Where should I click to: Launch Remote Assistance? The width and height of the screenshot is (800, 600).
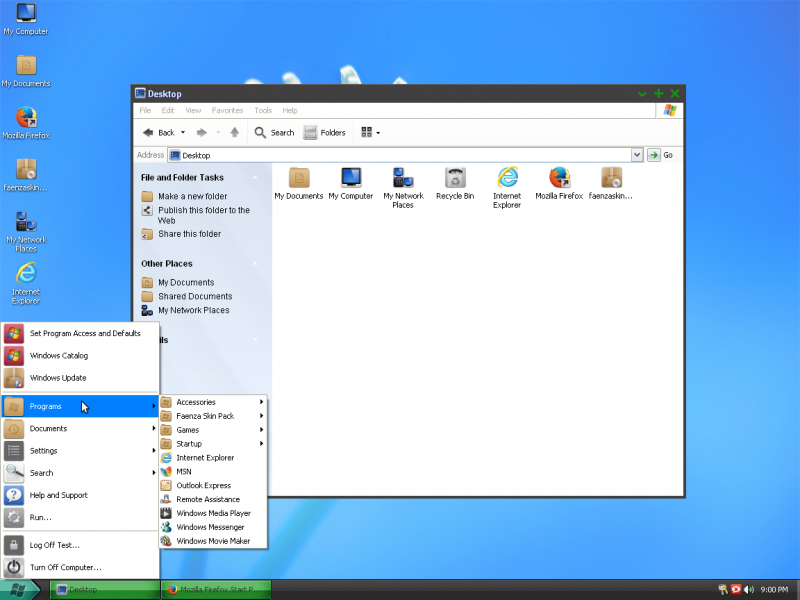click(213, 499)
